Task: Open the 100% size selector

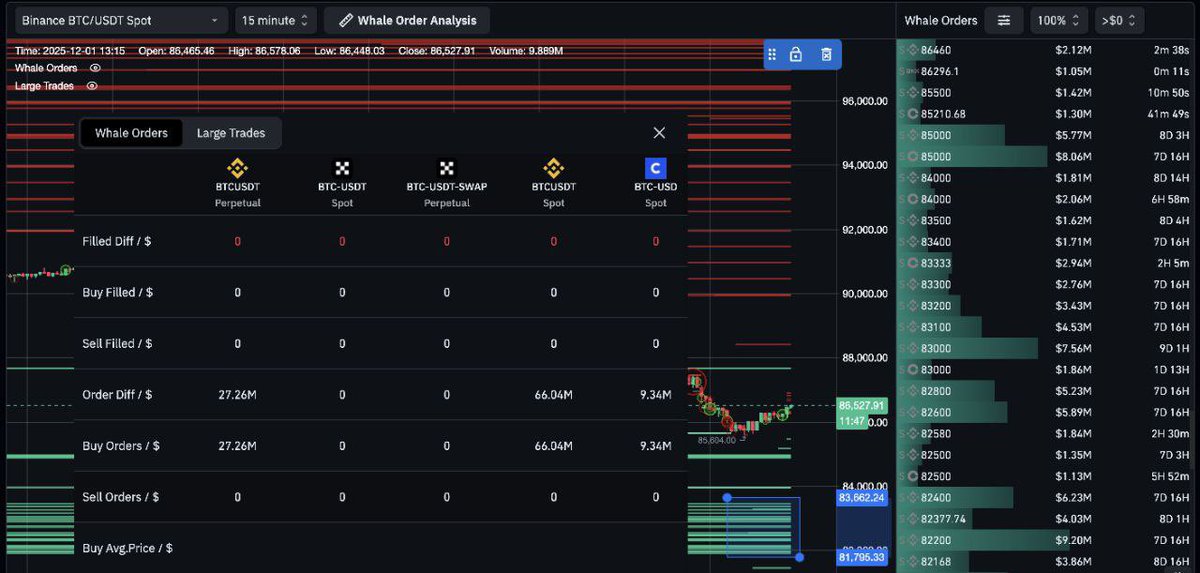Action: (1059, 20)
